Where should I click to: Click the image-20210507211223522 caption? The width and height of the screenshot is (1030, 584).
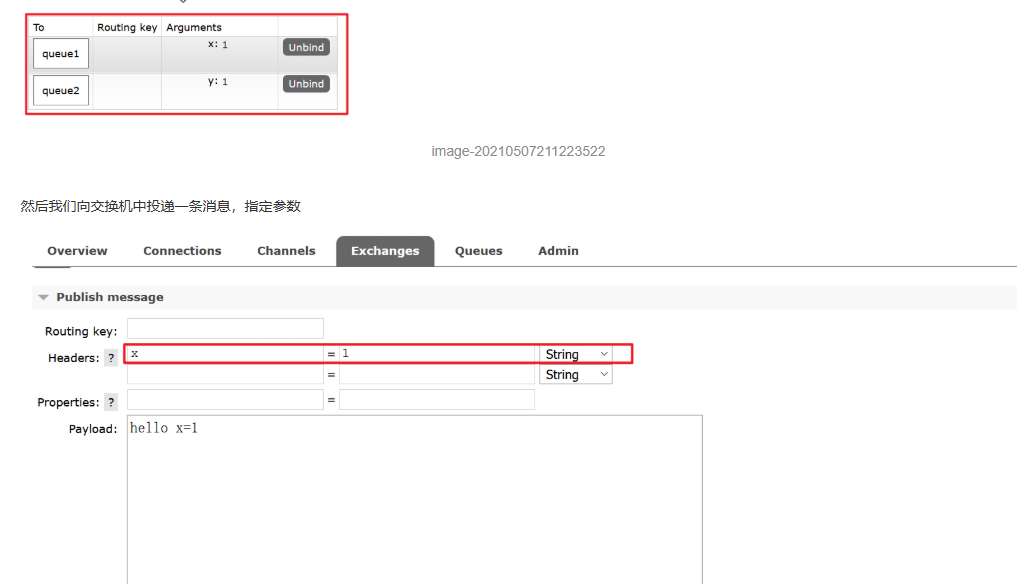[x=518, y=151]
